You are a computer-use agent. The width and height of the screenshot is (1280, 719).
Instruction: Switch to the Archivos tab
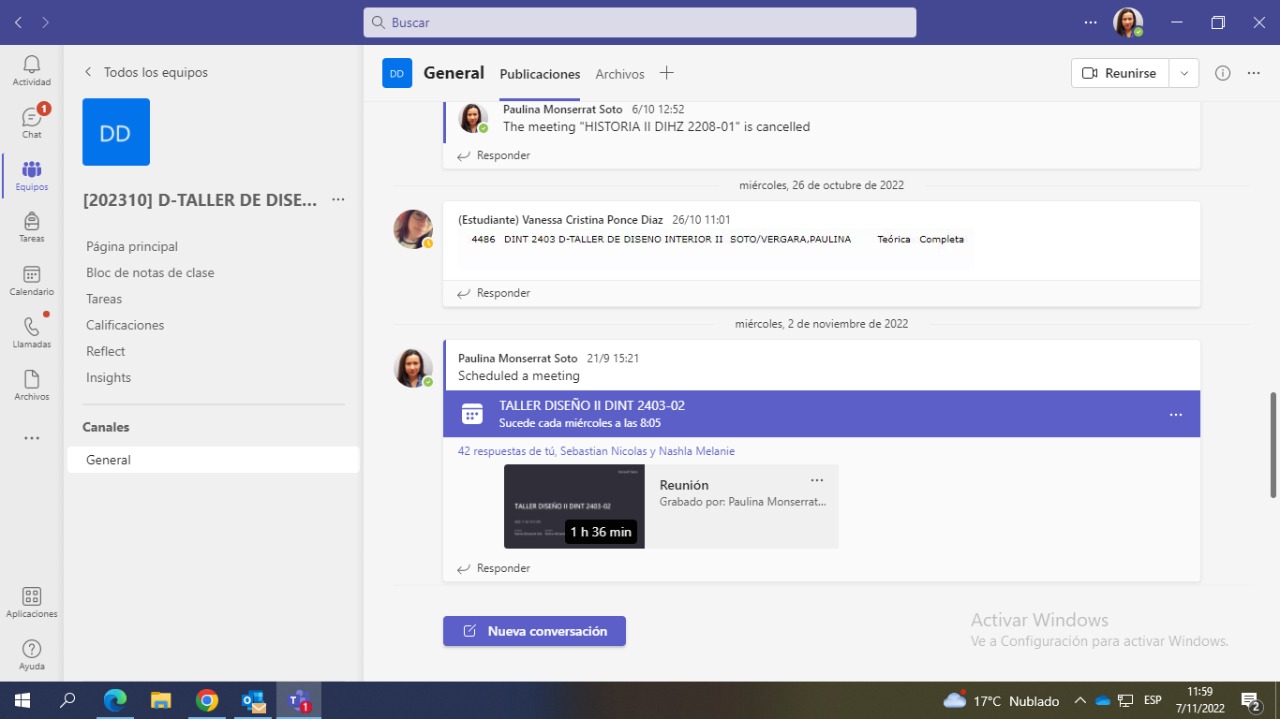pos(620,74)
